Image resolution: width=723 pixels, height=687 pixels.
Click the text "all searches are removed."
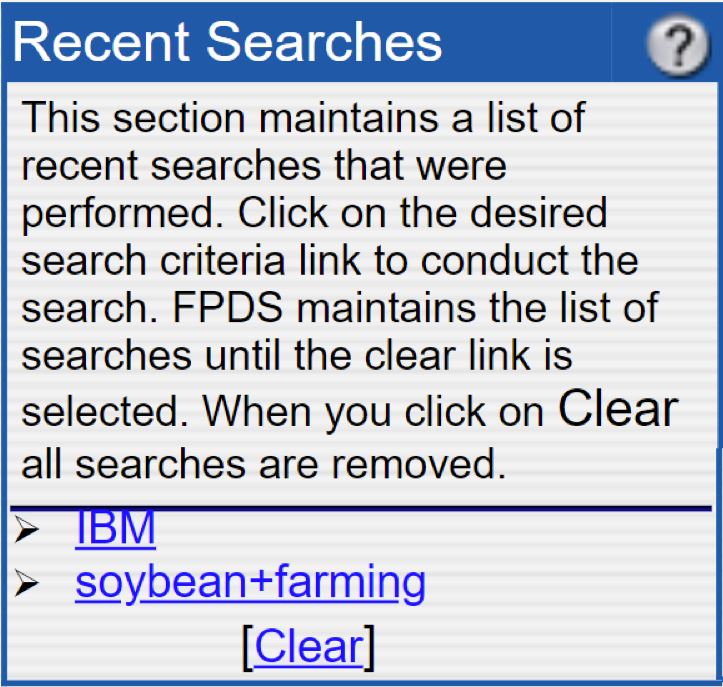click(258, 464)
